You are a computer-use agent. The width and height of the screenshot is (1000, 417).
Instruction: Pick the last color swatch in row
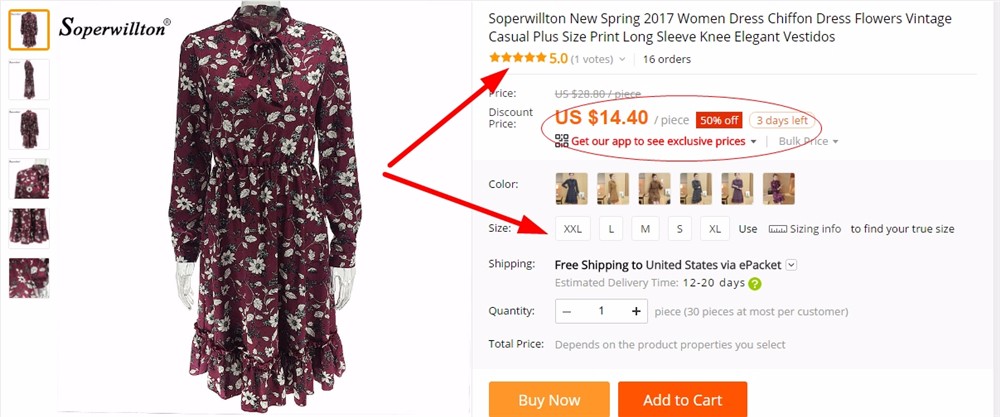[779, 188]
